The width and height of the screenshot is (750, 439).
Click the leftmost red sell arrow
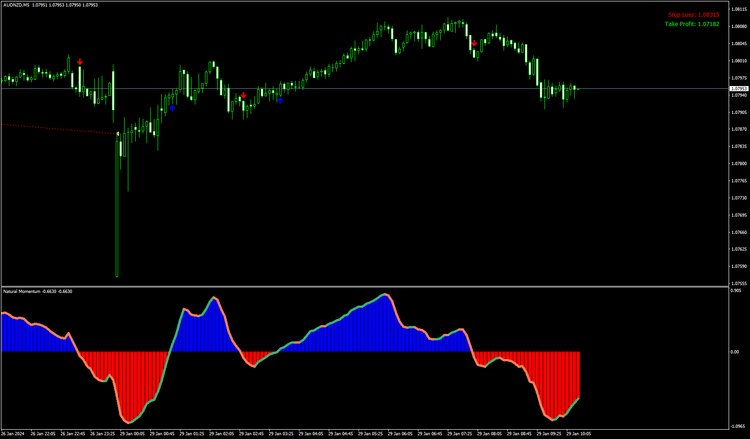80,61
